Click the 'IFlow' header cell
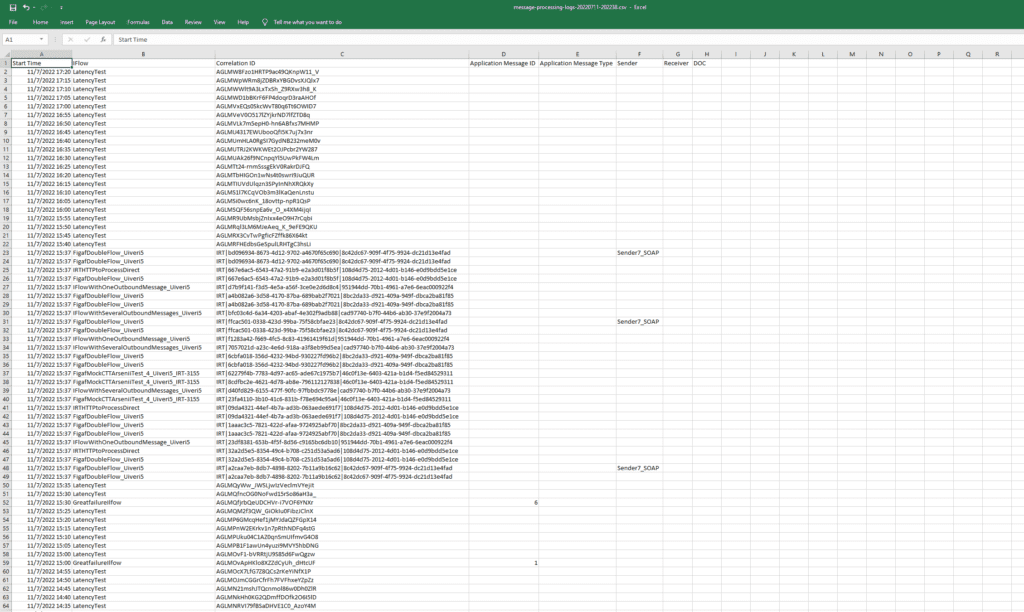Screen dimensions: 1024x612 click(143, 63)
